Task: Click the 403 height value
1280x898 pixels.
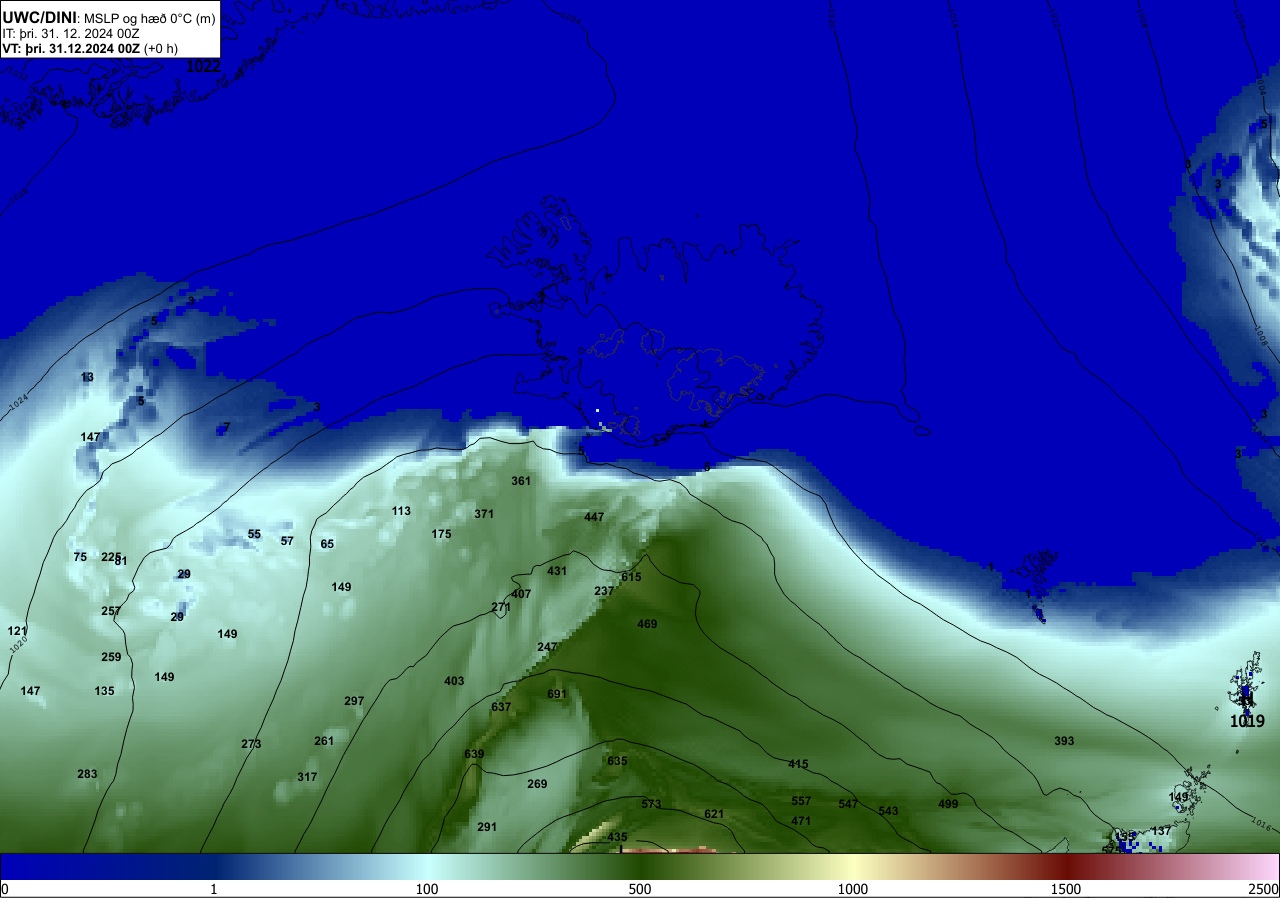Action: 454,681
